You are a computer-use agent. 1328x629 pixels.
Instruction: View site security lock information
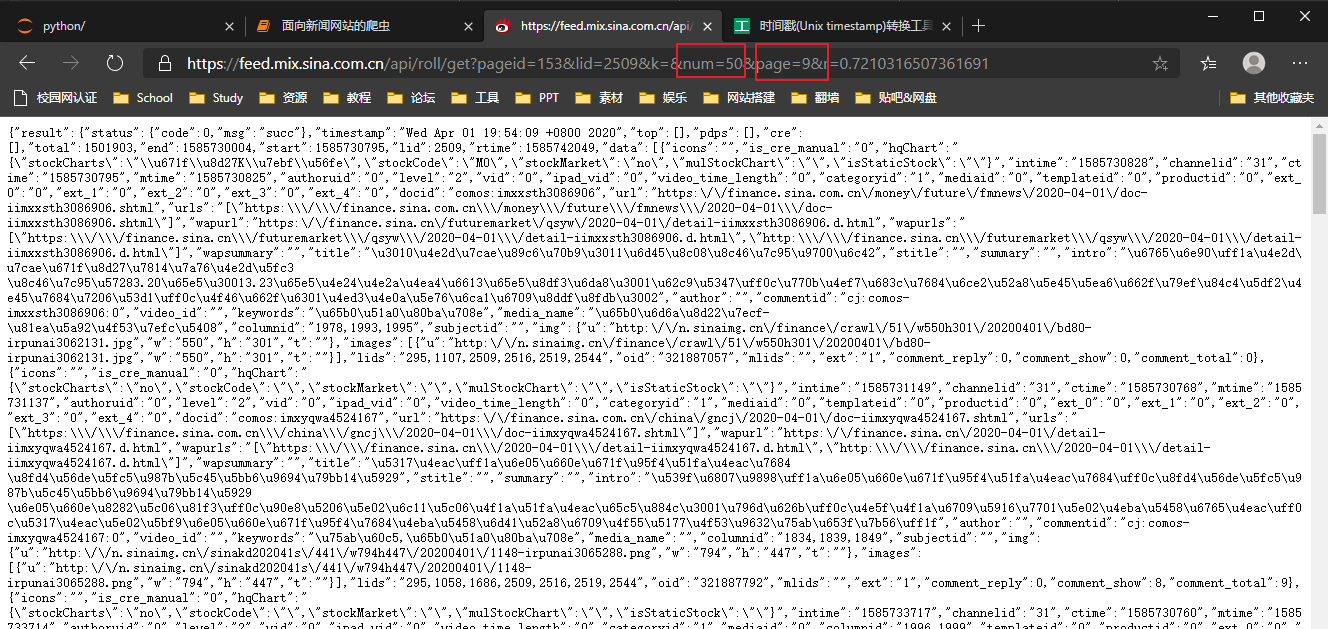[165, 64]
